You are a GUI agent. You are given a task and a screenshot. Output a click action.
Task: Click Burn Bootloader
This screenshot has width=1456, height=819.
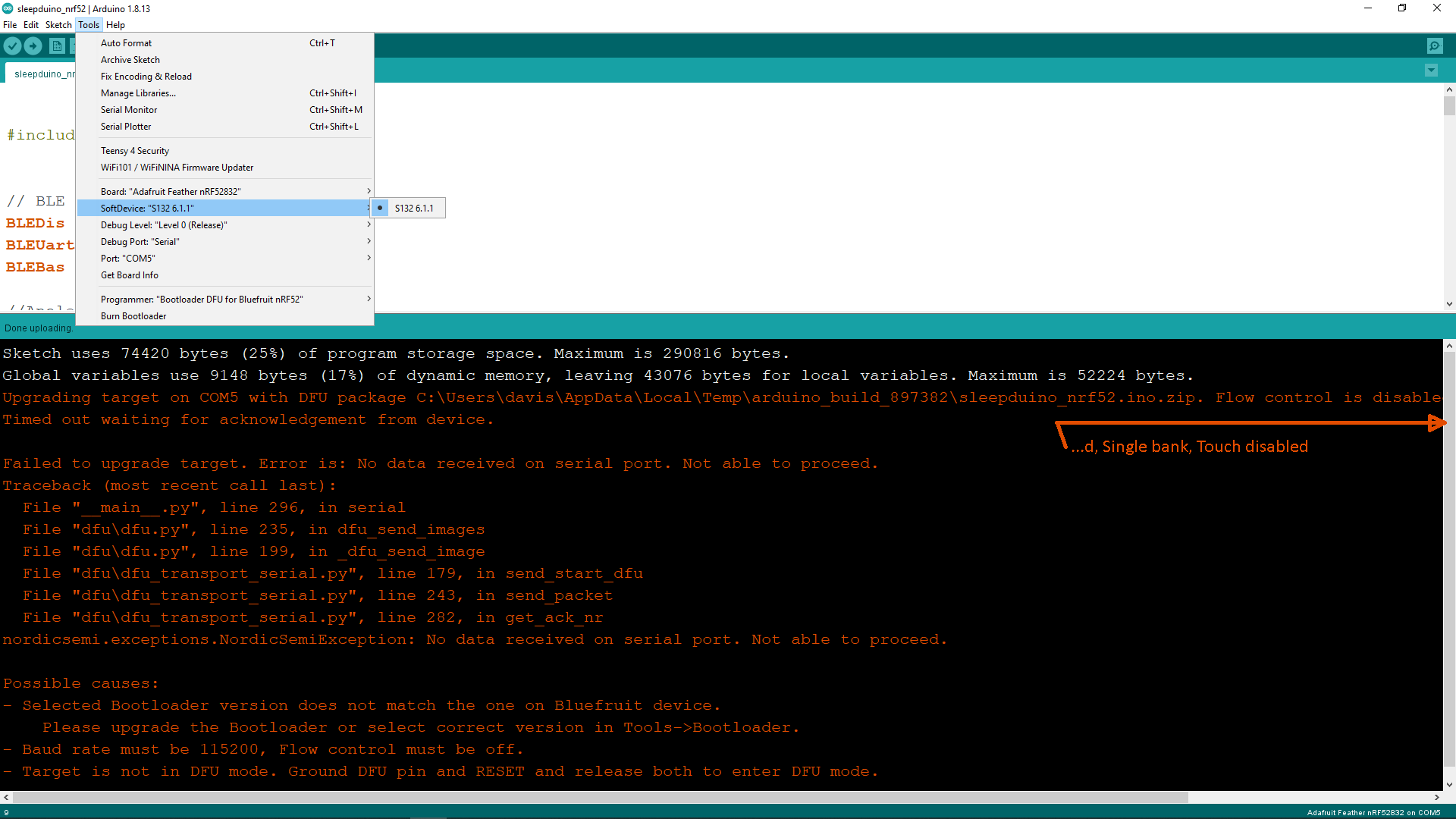pos(133,315)
